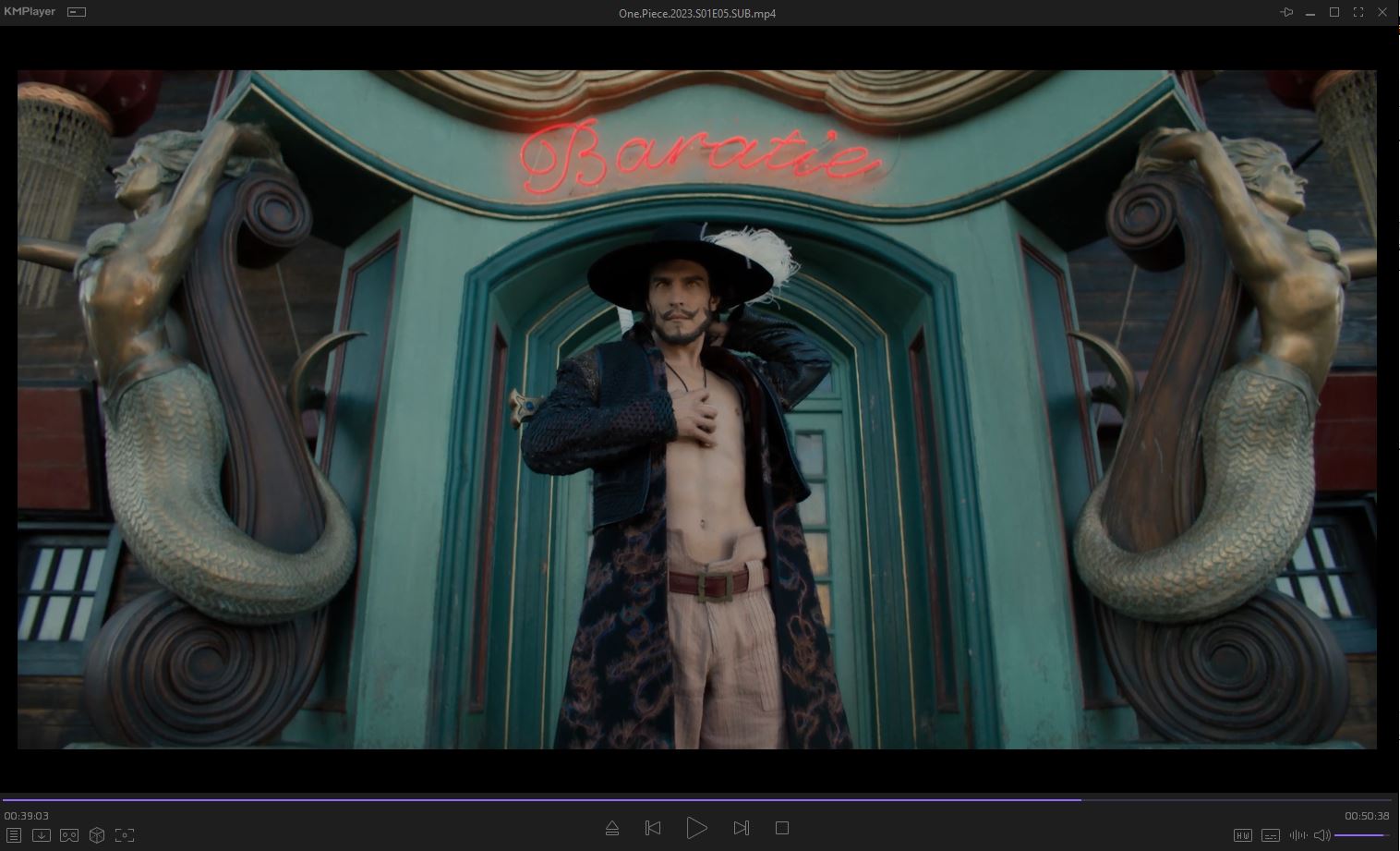This screenshot has height=851, width=1400.
Task: Open the audio equalizer waveform icon
Action: [x=1297, y=835]
